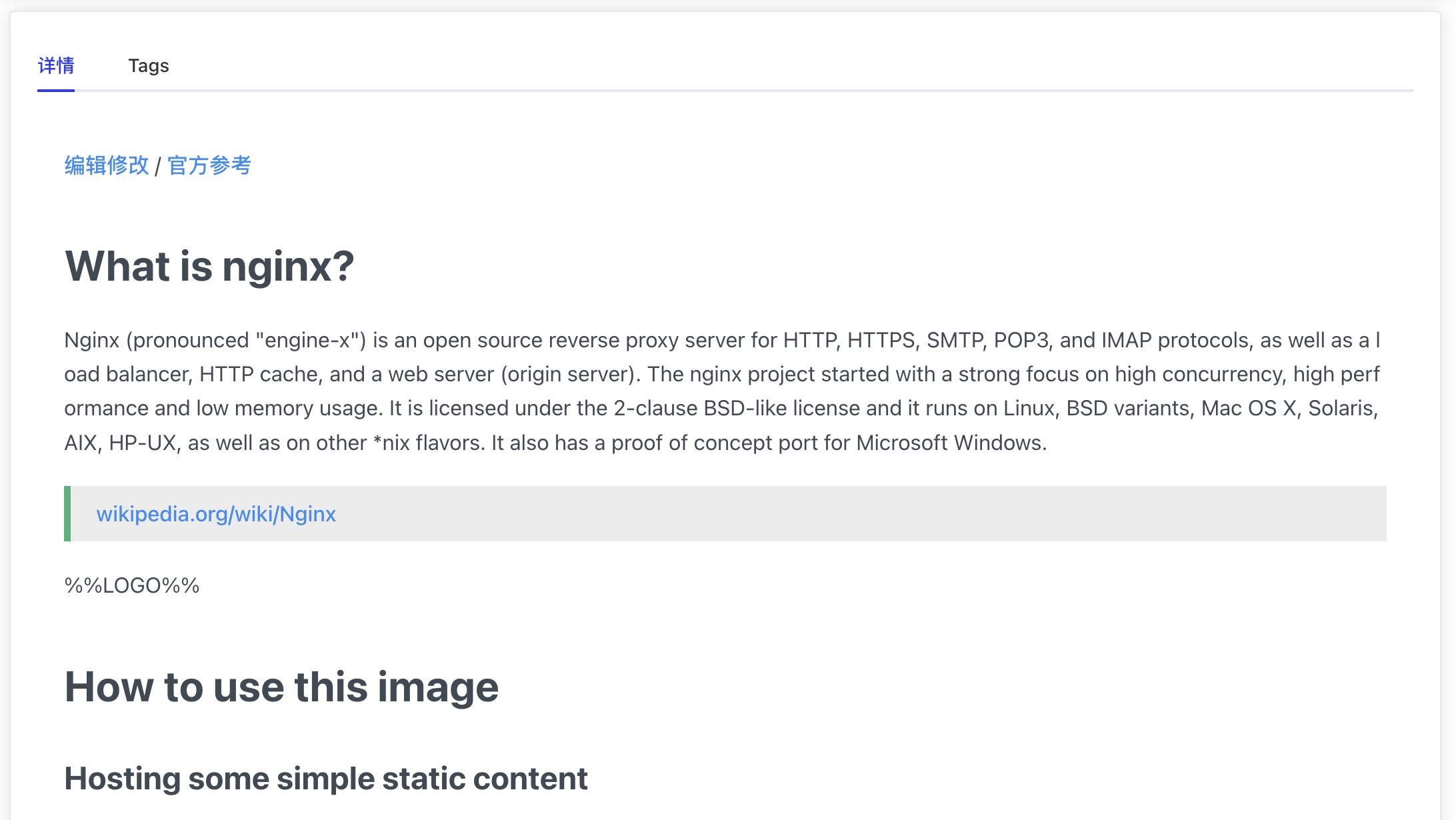
Task: Click the word 'Nginx' starting the paragraph
Action: pos(91,340)
